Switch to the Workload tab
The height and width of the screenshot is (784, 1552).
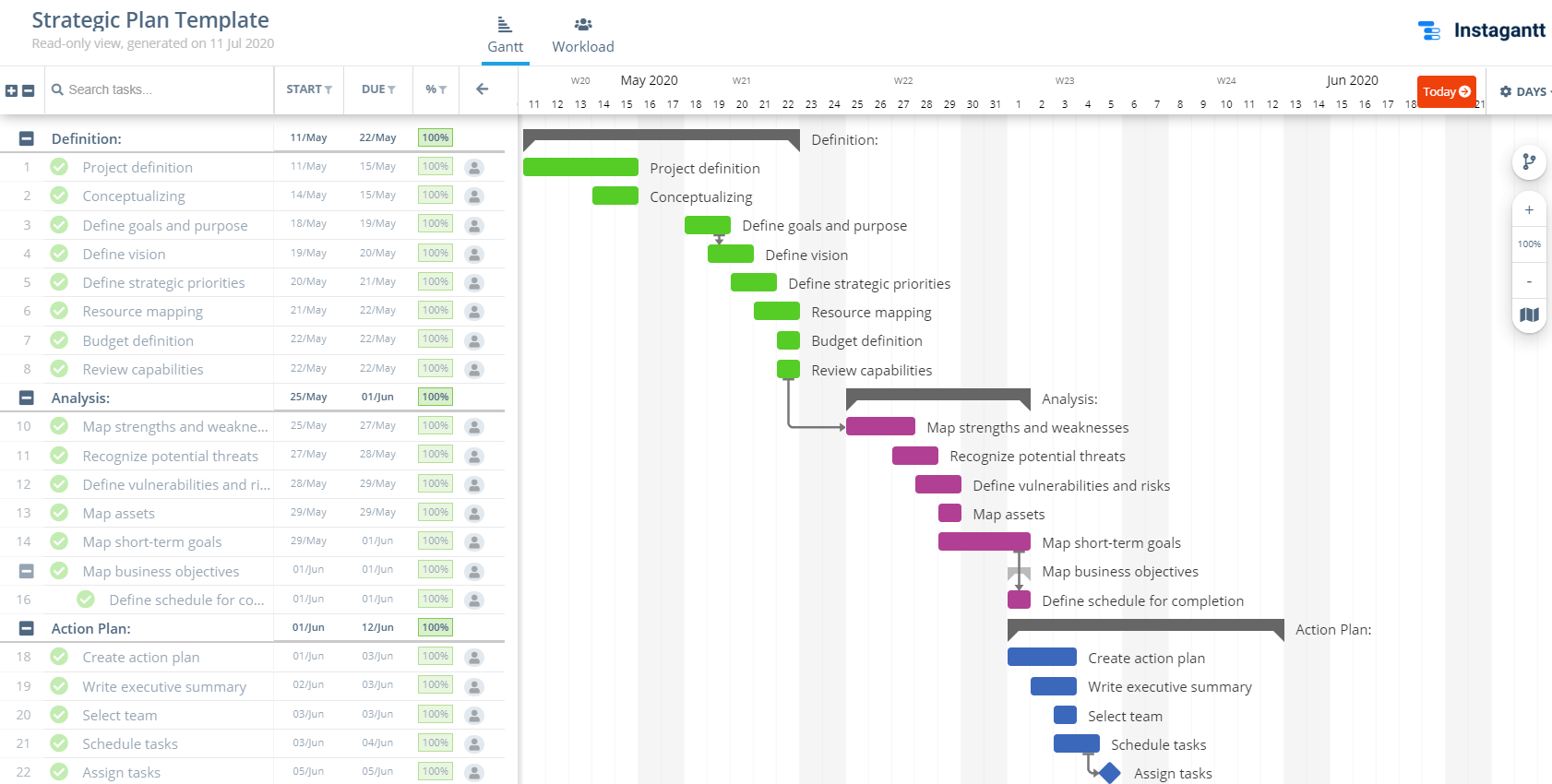(583, 36)
